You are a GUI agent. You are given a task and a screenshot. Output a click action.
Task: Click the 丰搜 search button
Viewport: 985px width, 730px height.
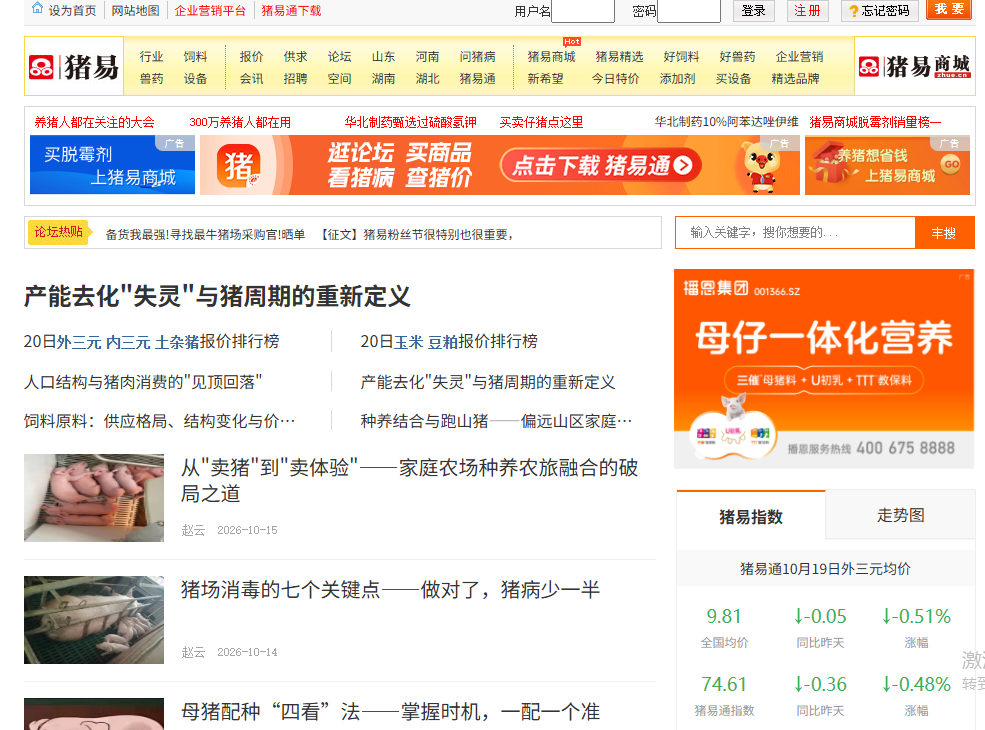click(x=944, y=233)
